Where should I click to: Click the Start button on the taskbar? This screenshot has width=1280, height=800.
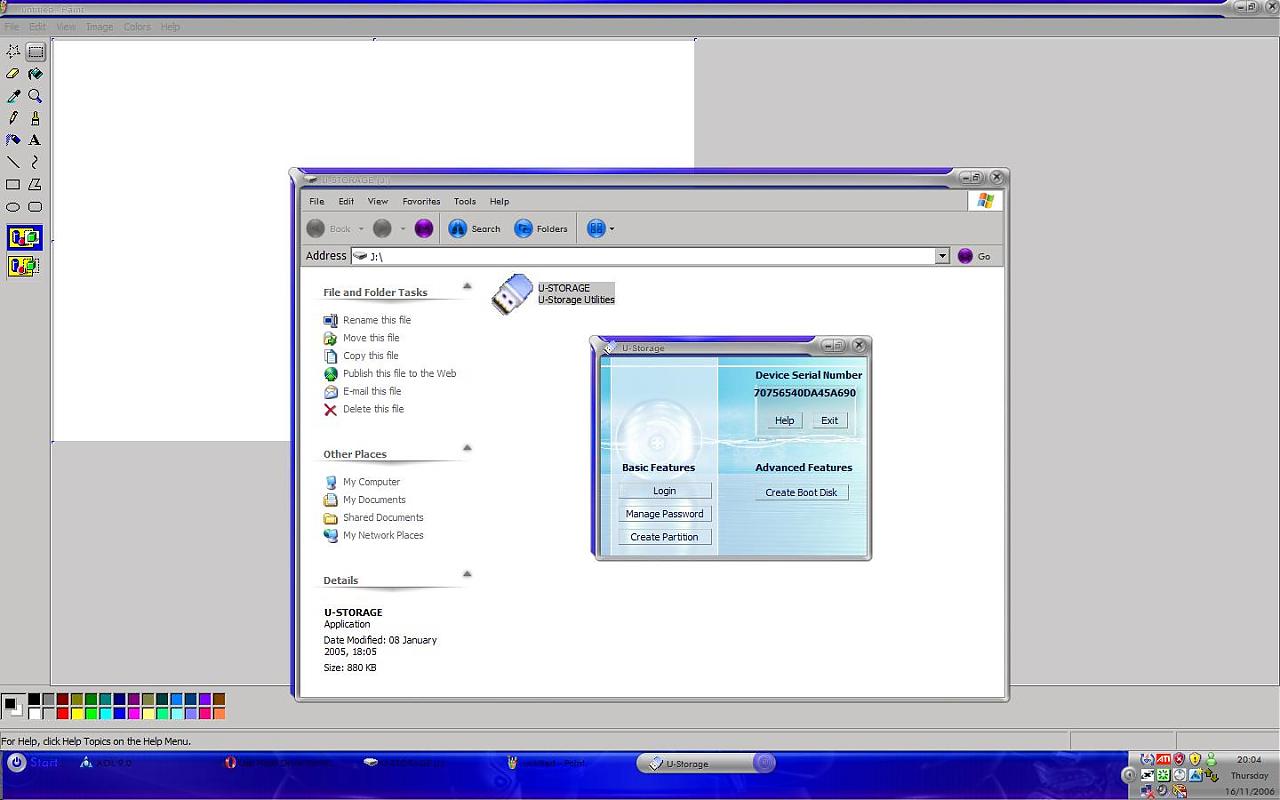pos(34,763)
